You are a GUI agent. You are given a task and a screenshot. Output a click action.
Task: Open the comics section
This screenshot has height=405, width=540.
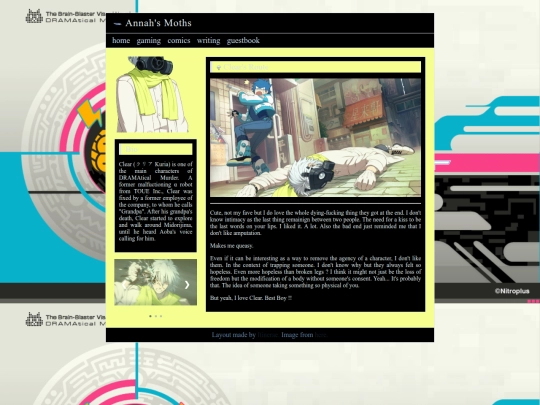(179, 41)
